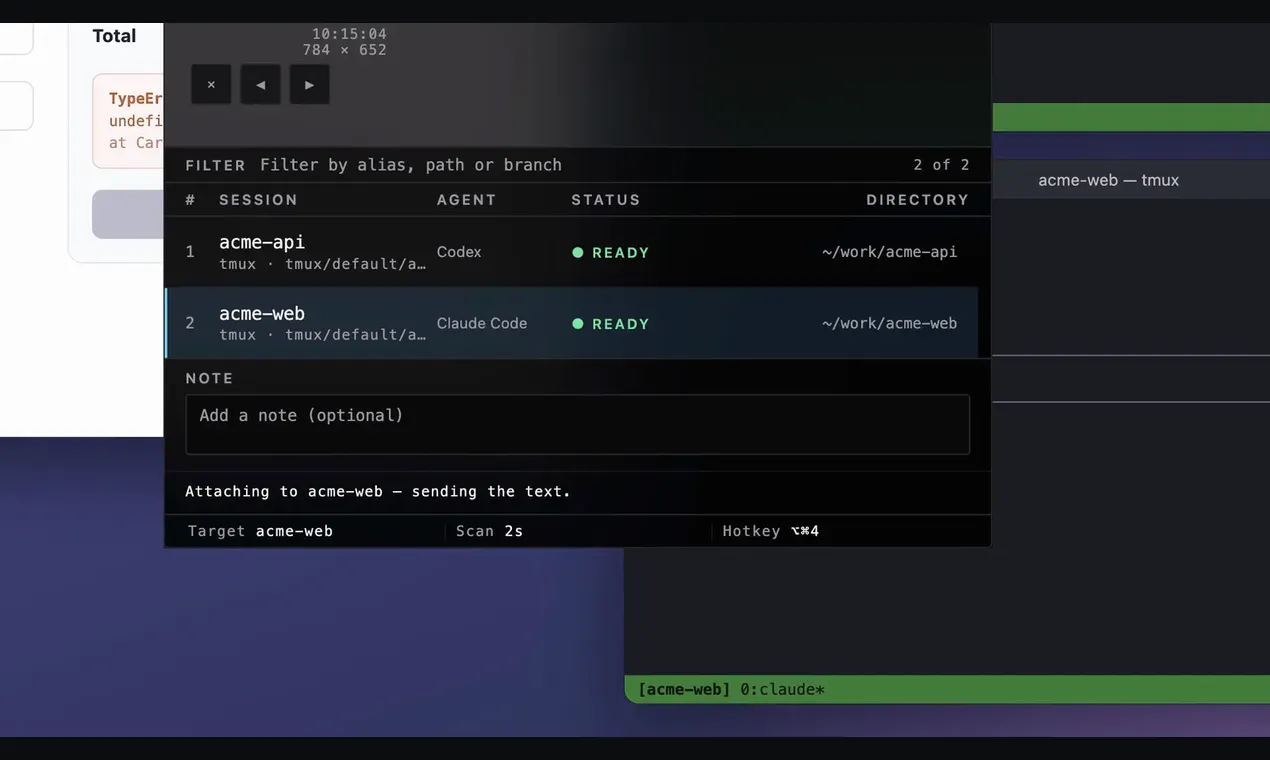
Task: Click the Target acme-web footer entry
Action: [x=260, y=531]
